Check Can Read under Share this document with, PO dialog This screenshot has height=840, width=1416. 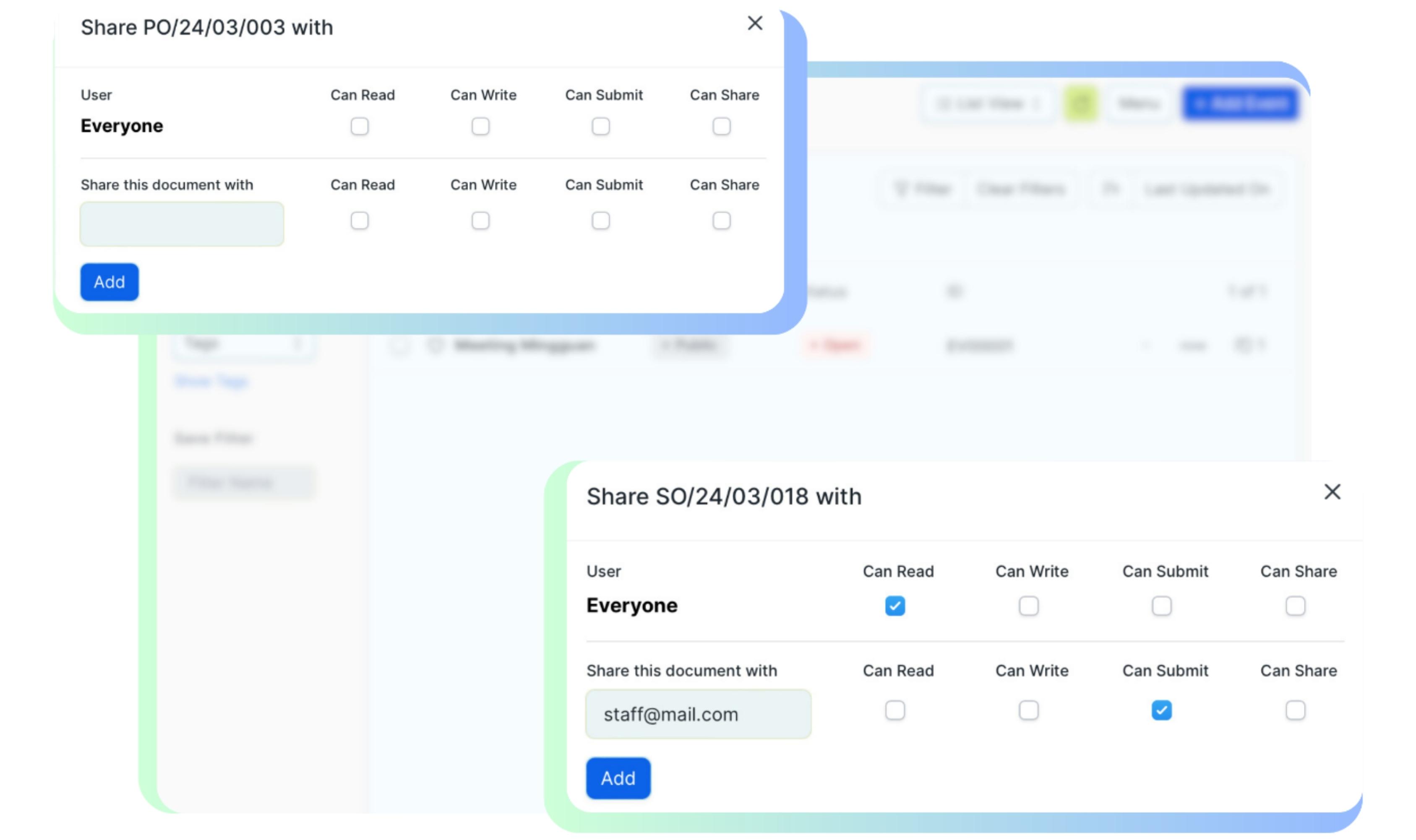360,220
